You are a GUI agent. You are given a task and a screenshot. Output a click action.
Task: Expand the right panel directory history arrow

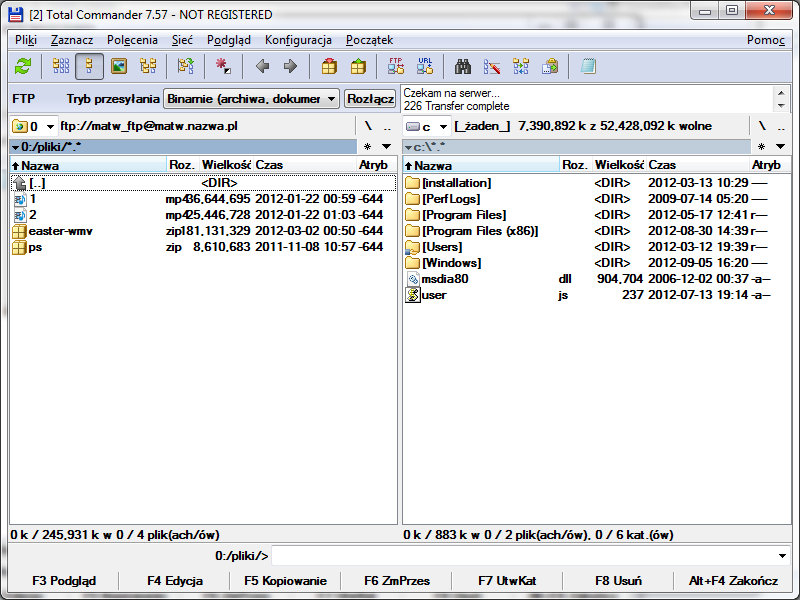[780, 147]
